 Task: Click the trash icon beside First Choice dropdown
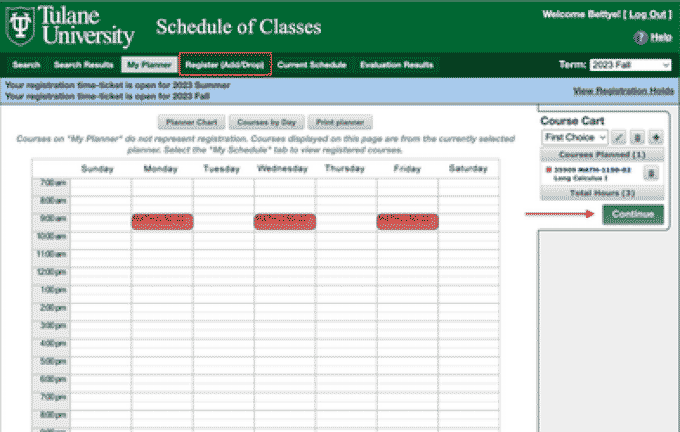click(637, 137)
